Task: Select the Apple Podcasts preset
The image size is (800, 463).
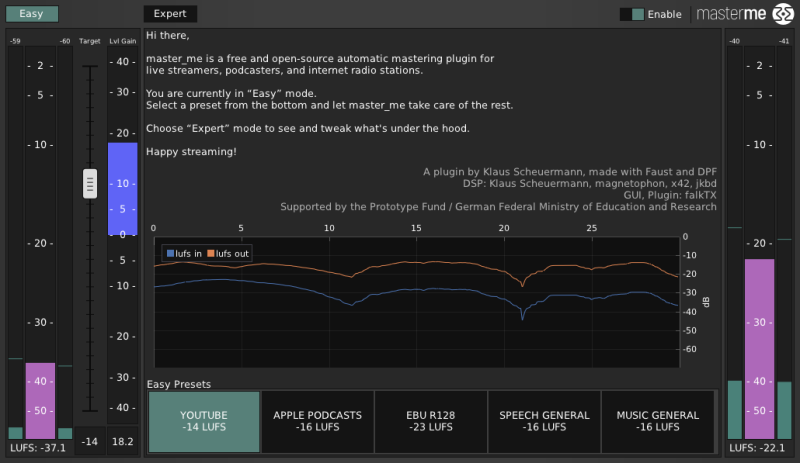Action: click(318, 422)
